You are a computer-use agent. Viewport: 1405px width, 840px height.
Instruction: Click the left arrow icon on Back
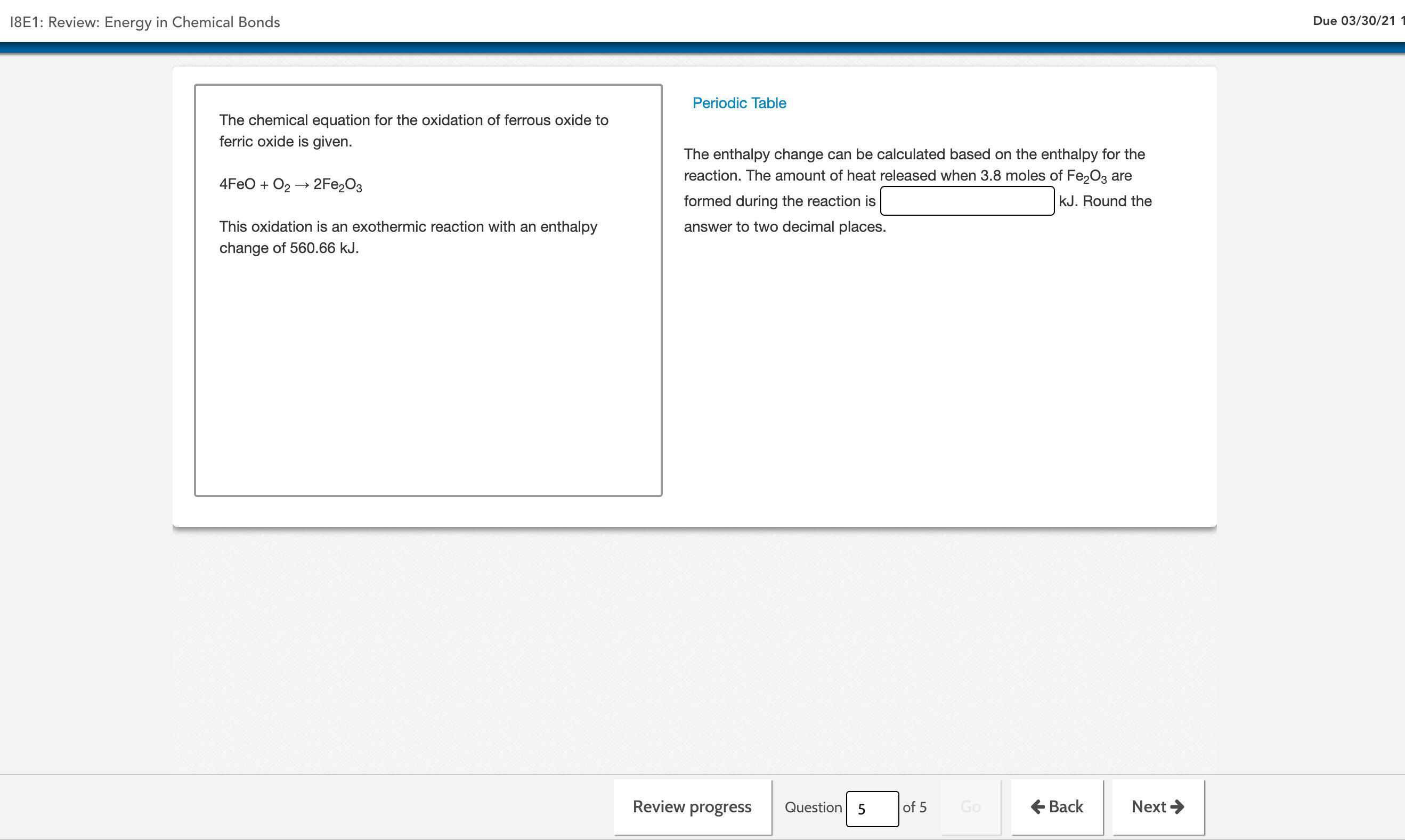(1037, 806)
